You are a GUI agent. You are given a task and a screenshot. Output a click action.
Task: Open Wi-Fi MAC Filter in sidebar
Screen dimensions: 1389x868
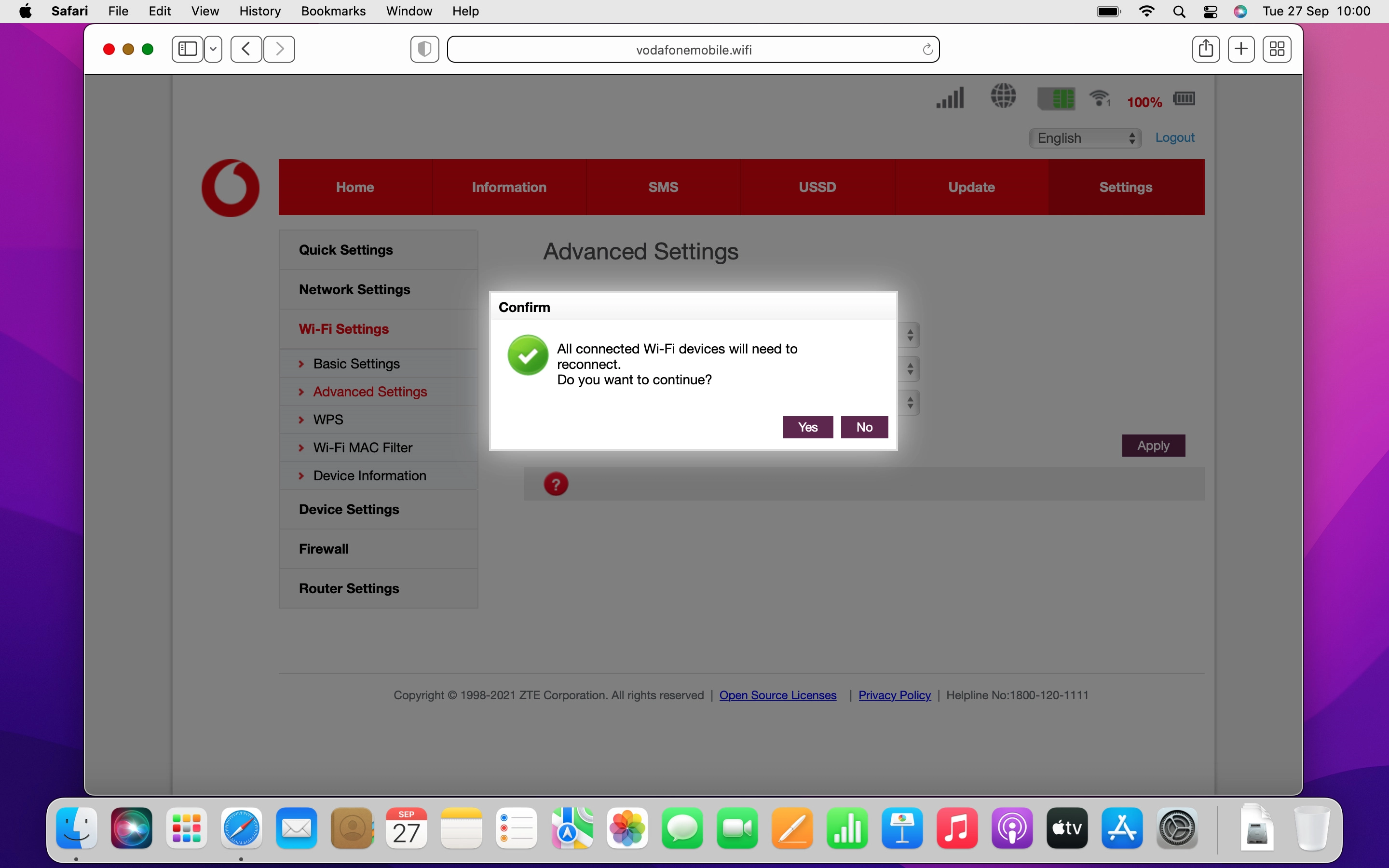coord(363,448)
